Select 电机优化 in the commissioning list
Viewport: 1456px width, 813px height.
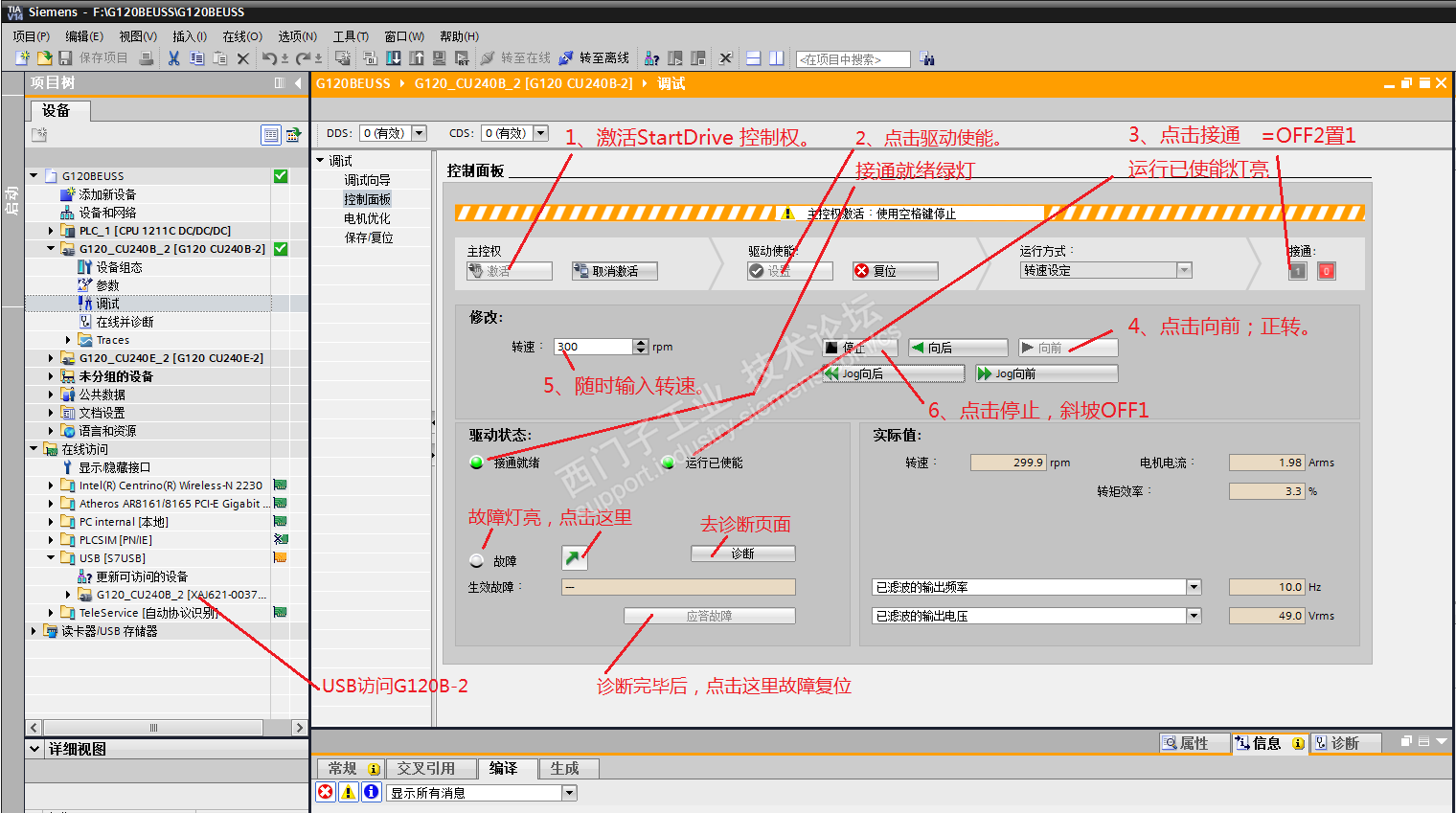pyautogui.click(x=368, y=218)
